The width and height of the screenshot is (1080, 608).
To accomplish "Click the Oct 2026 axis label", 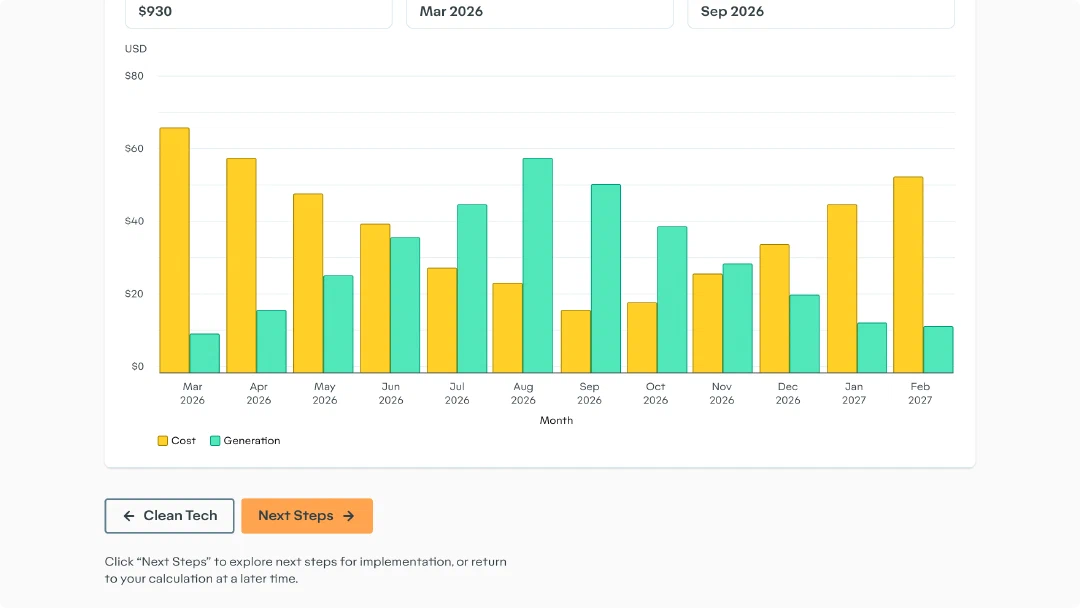I will tap(655, 393).
